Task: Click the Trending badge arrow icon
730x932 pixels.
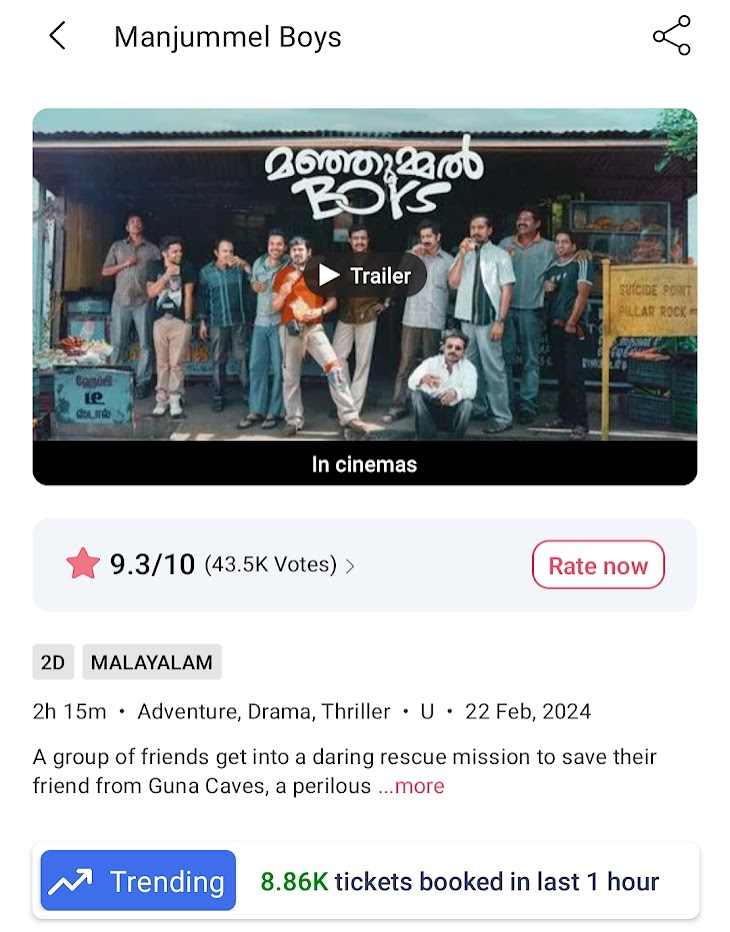Action: coord(70,881)
